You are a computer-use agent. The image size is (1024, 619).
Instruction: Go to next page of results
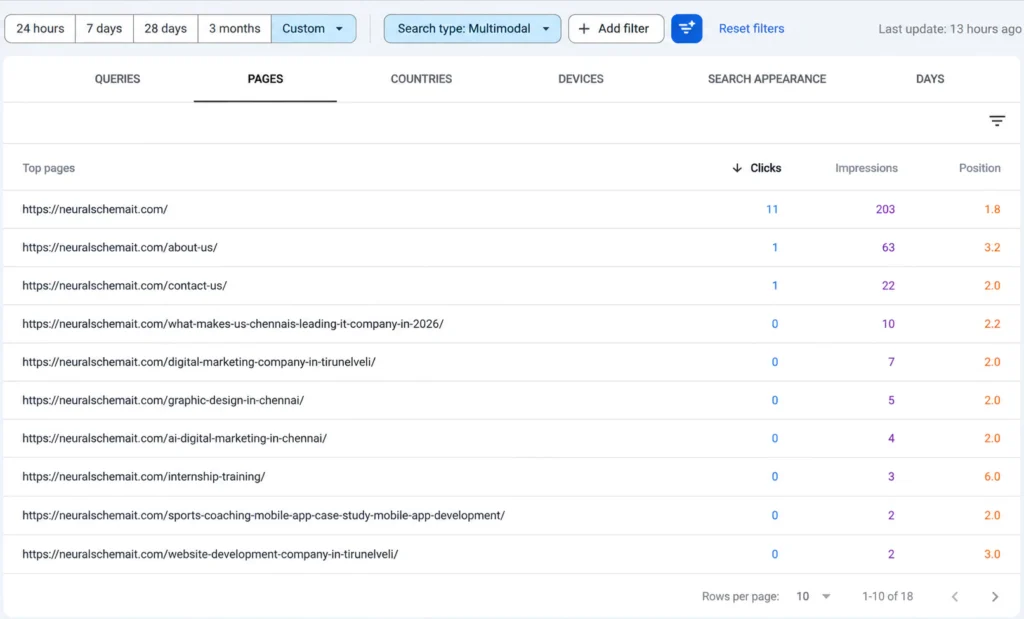(995, 596)
